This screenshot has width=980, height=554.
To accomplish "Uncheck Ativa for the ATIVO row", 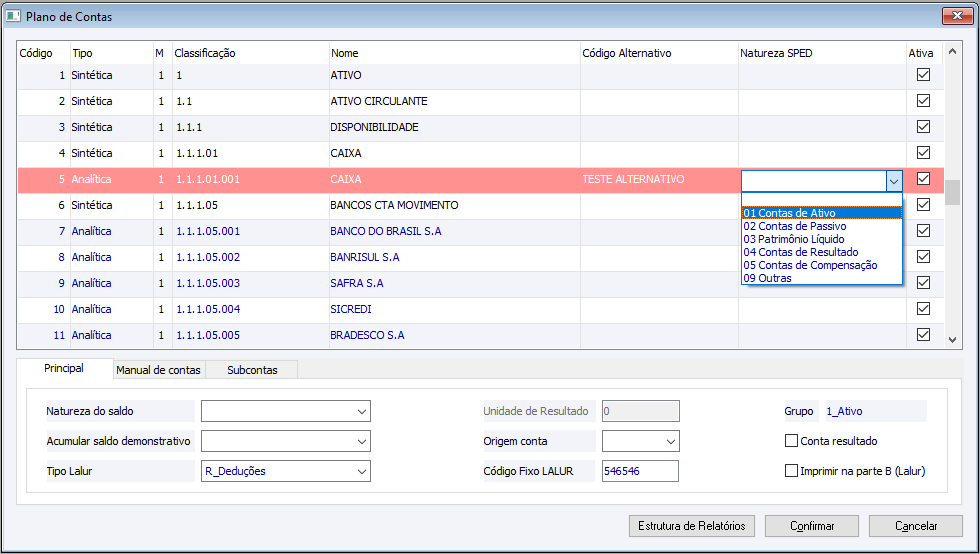I will 923,74.
